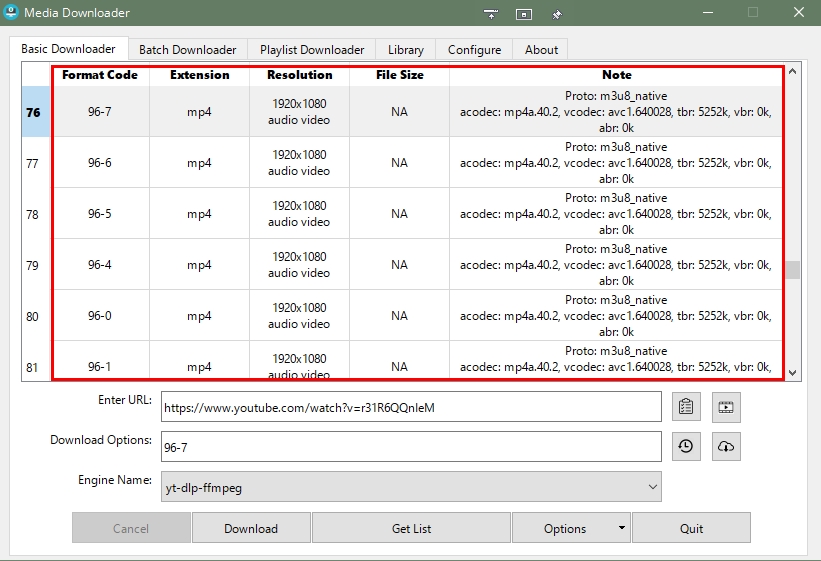This screenshot has width=821, height=561.
Task: Click inside the Enter URL field
Action: pos(410,407)
